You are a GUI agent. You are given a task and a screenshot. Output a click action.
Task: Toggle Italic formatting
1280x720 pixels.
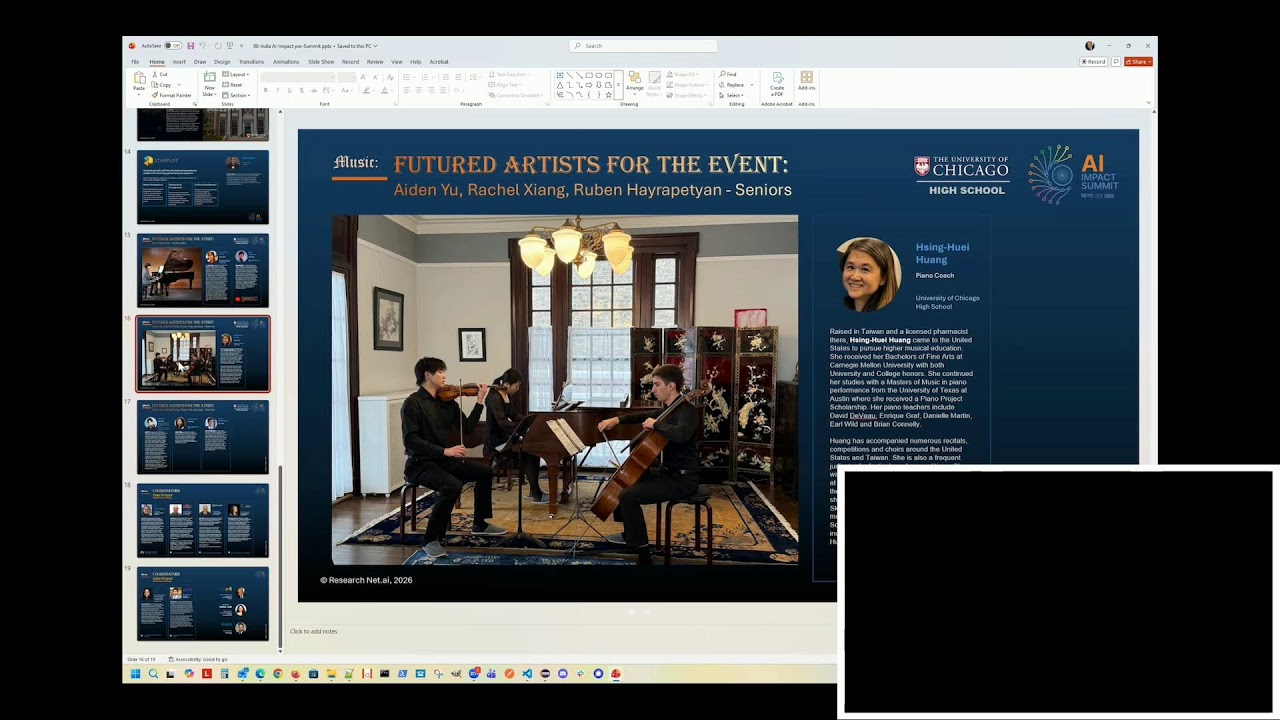pyautogui.click(x=277, y=90)
